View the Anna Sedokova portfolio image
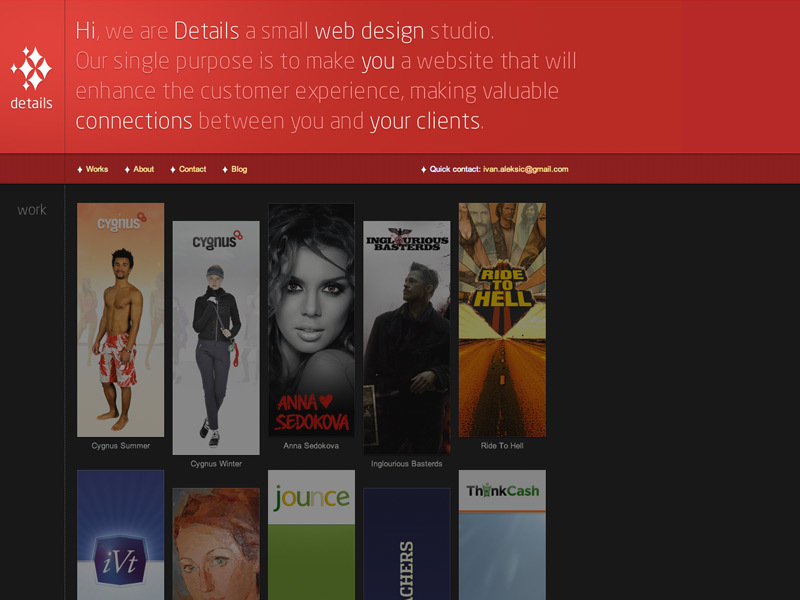 click(x=311, y=320)
